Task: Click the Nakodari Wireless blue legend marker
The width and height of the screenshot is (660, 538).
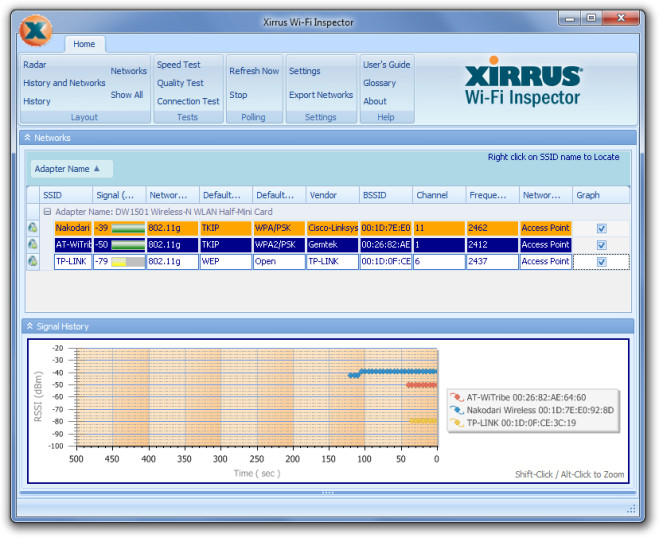Action: point(457,410)
